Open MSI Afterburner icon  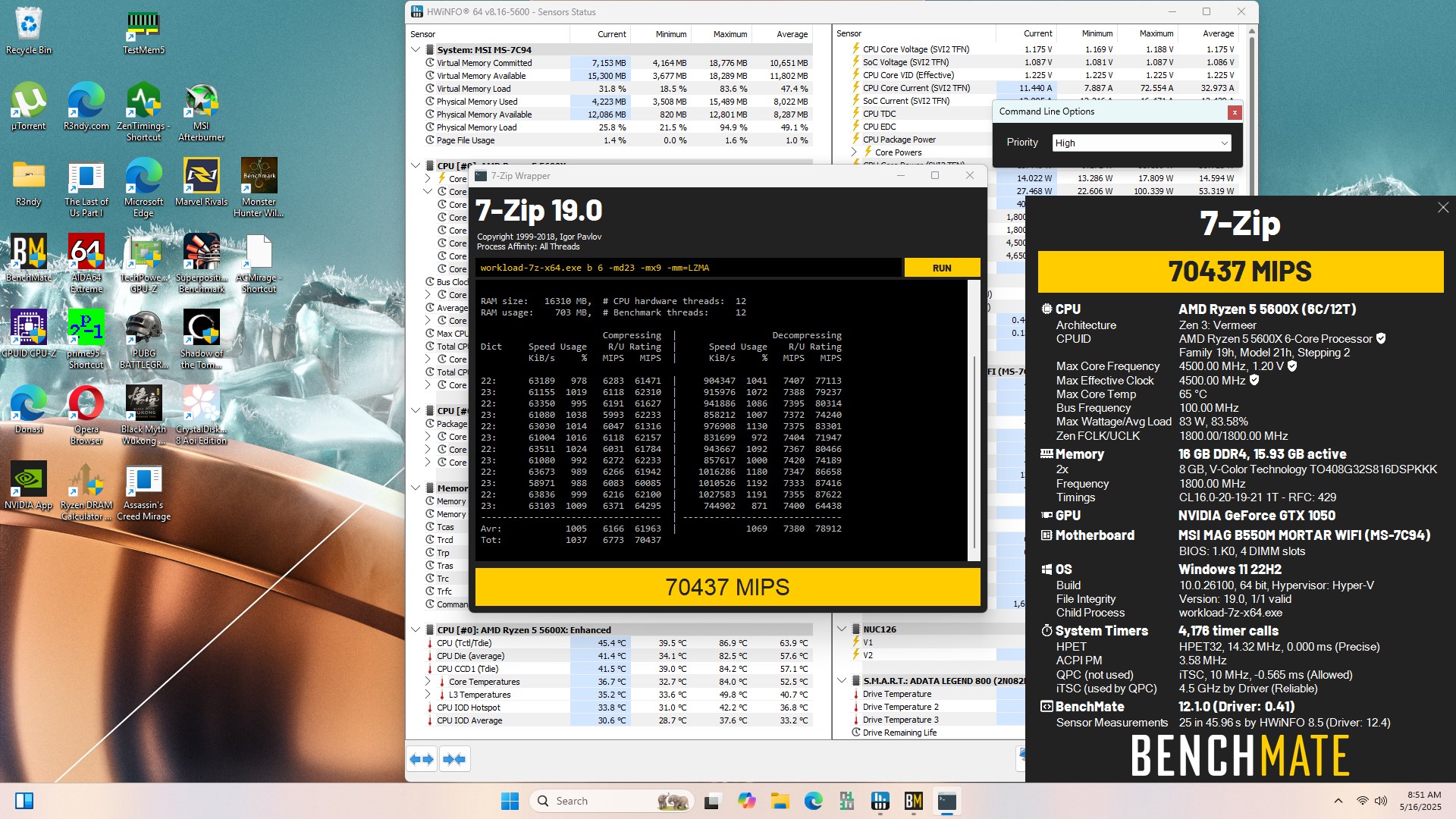coord(201,111)
